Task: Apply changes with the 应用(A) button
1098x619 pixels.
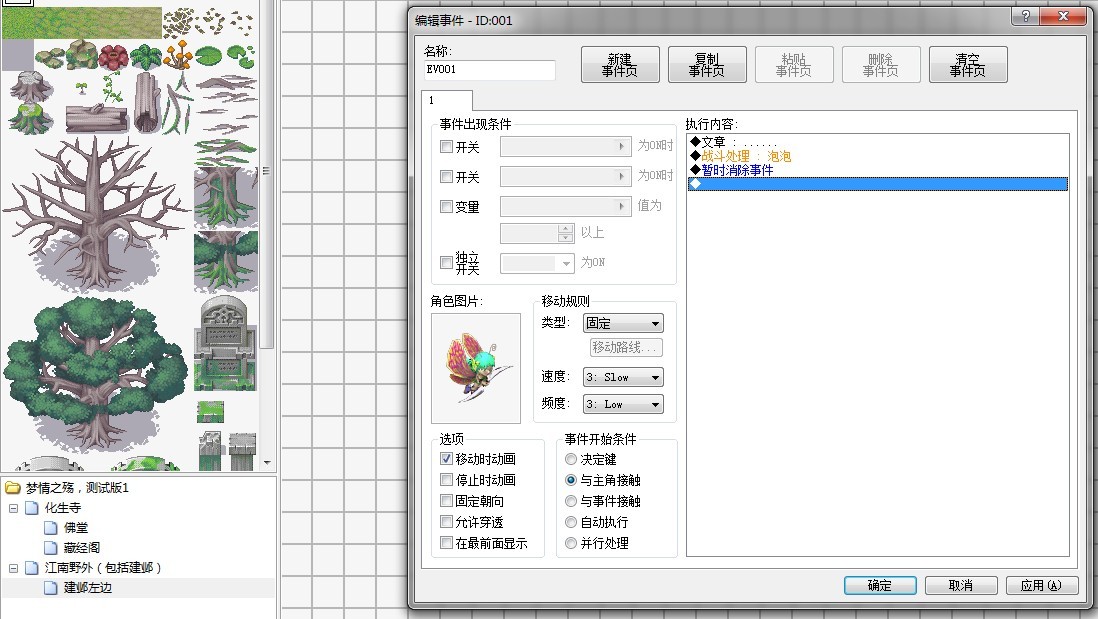Action: coord(1041,585)
